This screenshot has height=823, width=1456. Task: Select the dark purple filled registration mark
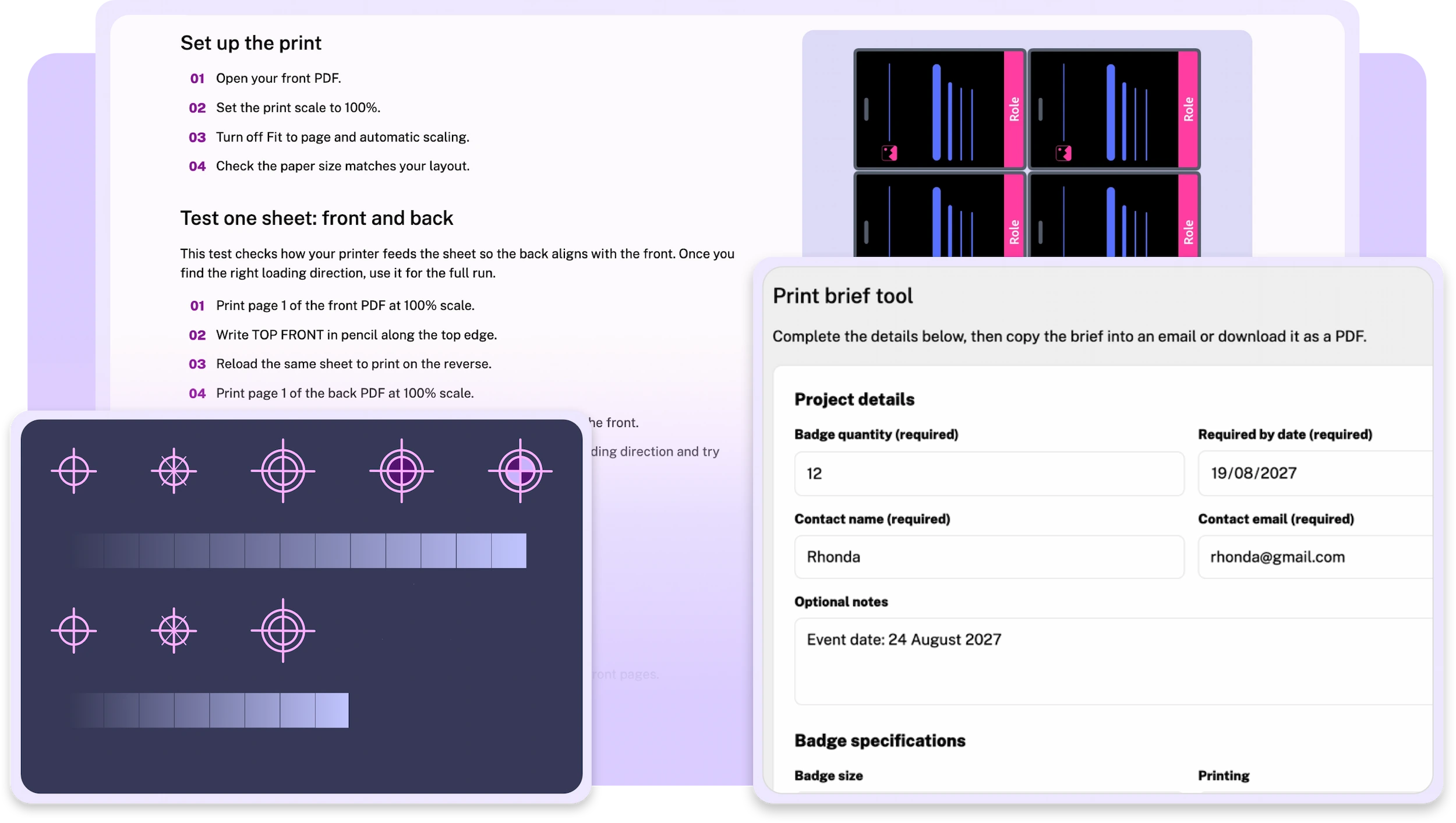[x=401, y=471]
